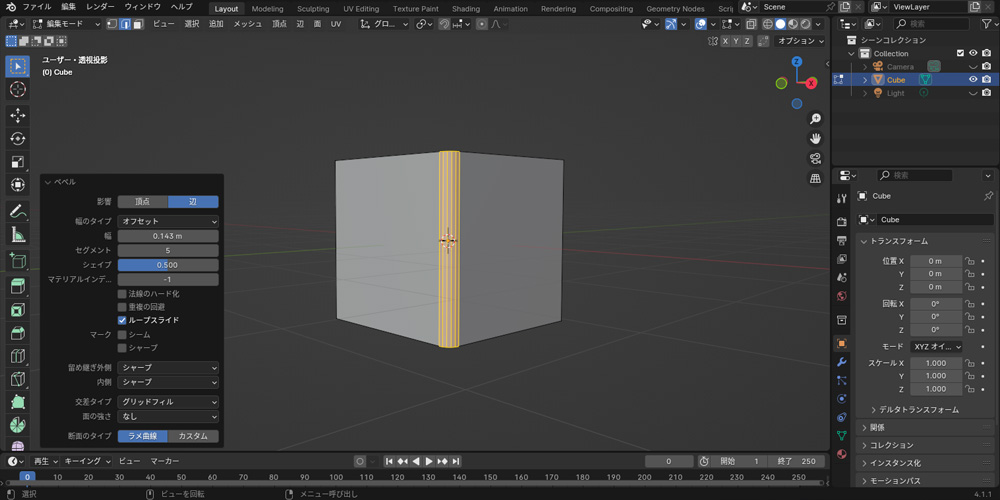Select 頂点 in bevel affect option
Screen dimensions: 1000x500
[x=143, y=202]
